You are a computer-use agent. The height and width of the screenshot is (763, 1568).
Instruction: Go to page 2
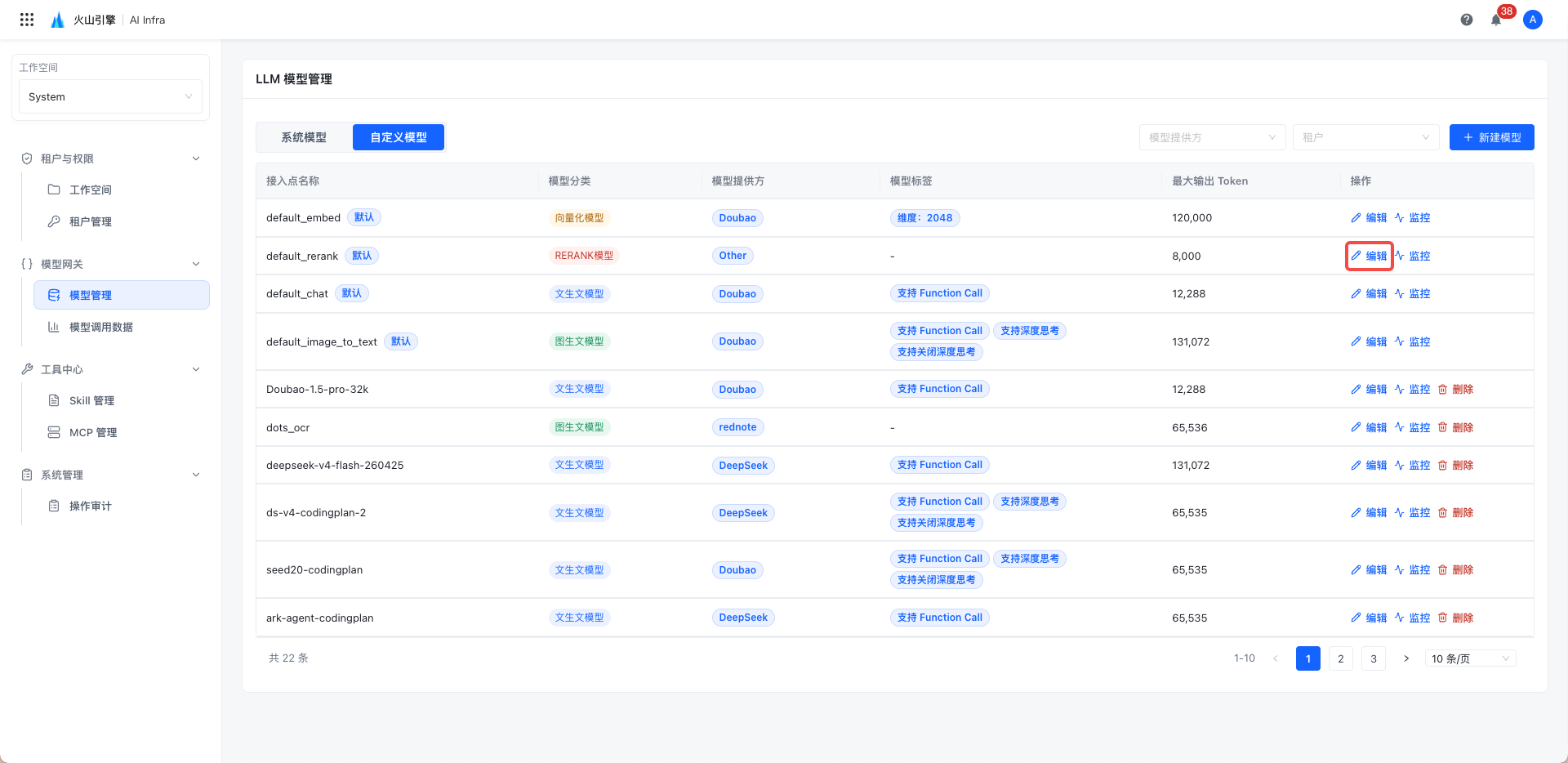coord(1341,658)
